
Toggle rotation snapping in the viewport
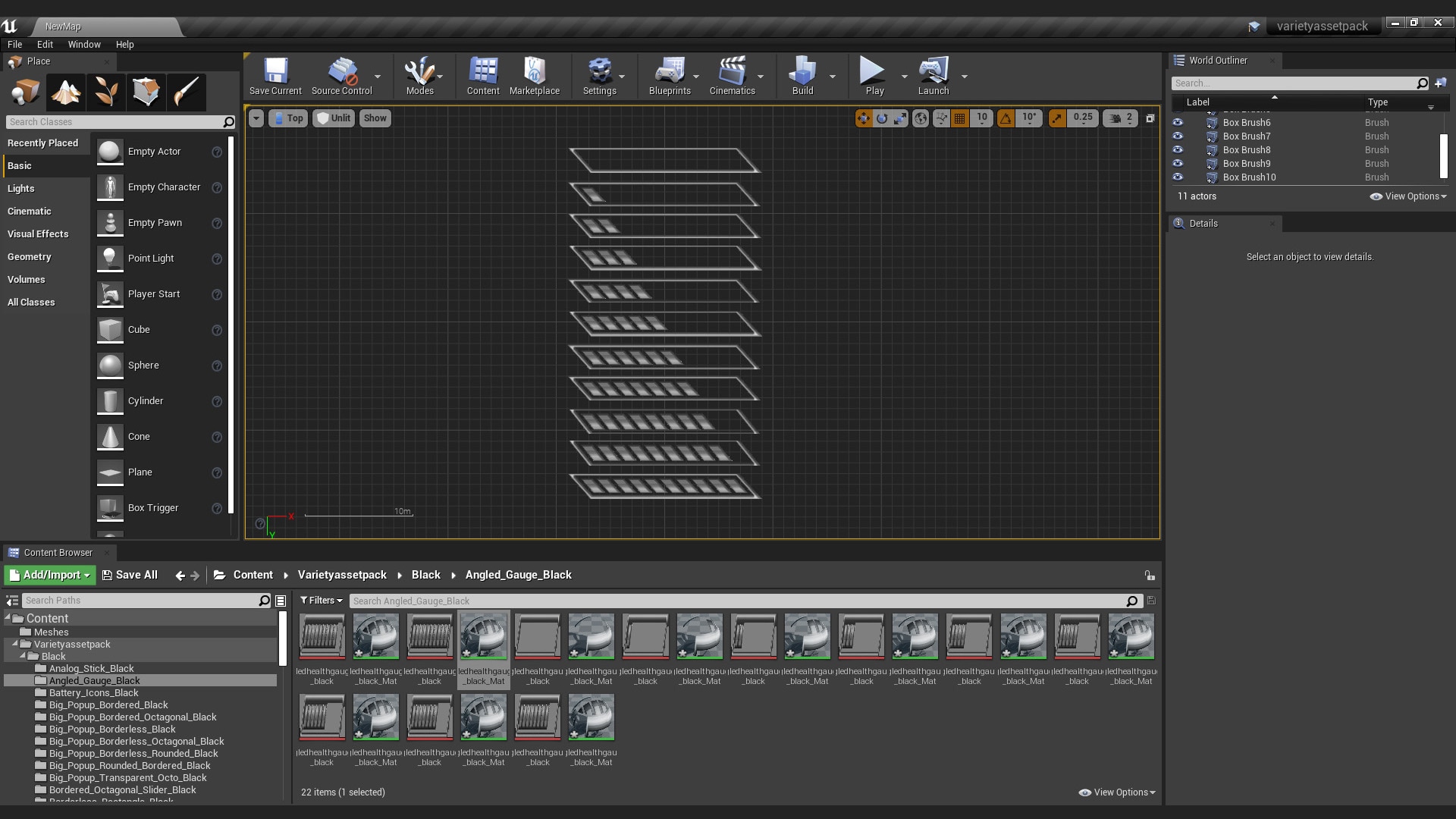click(1006, 118)
